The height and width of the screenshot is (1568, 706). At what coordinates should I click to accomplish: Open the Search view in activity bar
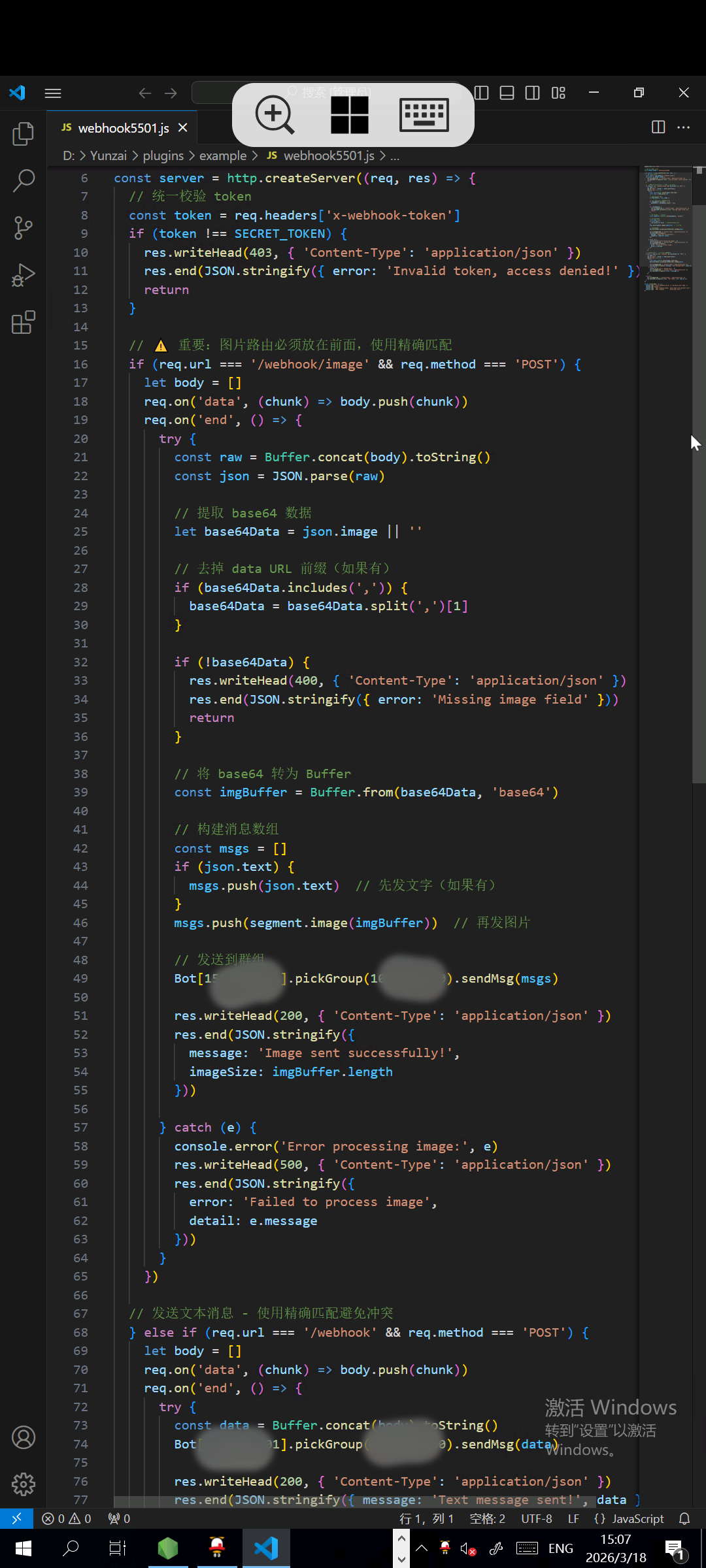[x=24, y=181]
